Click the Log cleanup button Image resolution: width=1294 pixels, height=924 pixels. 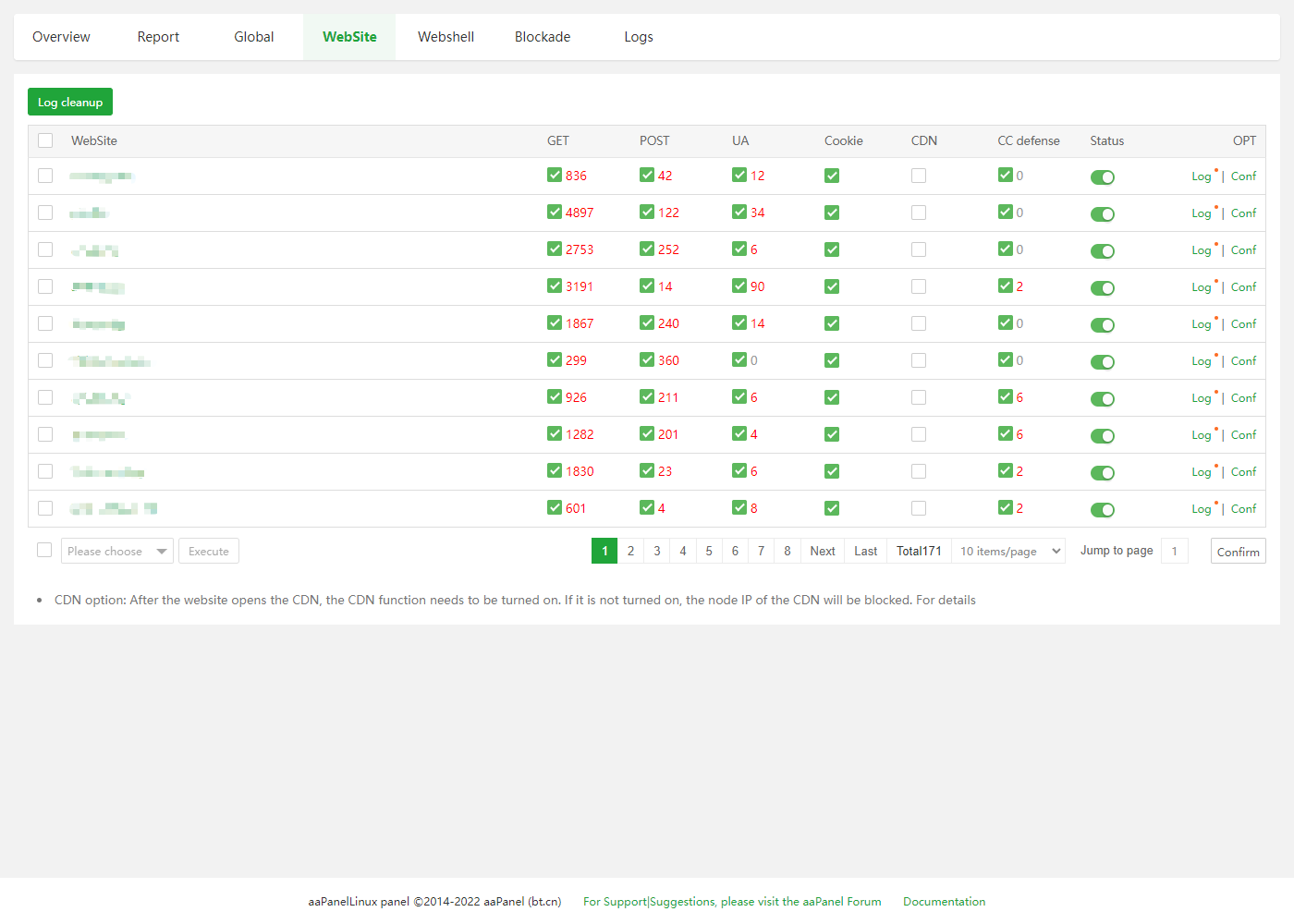tap(70, 103)
